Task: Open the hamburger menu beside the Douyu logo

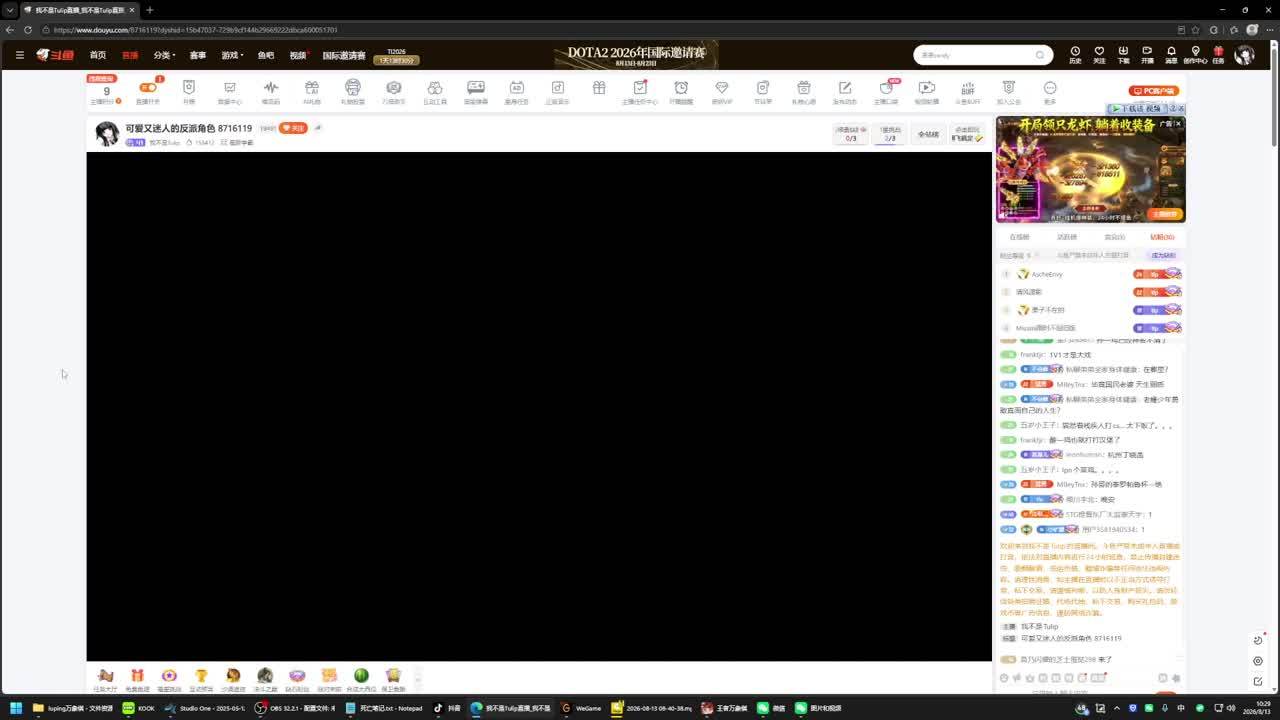Action: (19, 55)
